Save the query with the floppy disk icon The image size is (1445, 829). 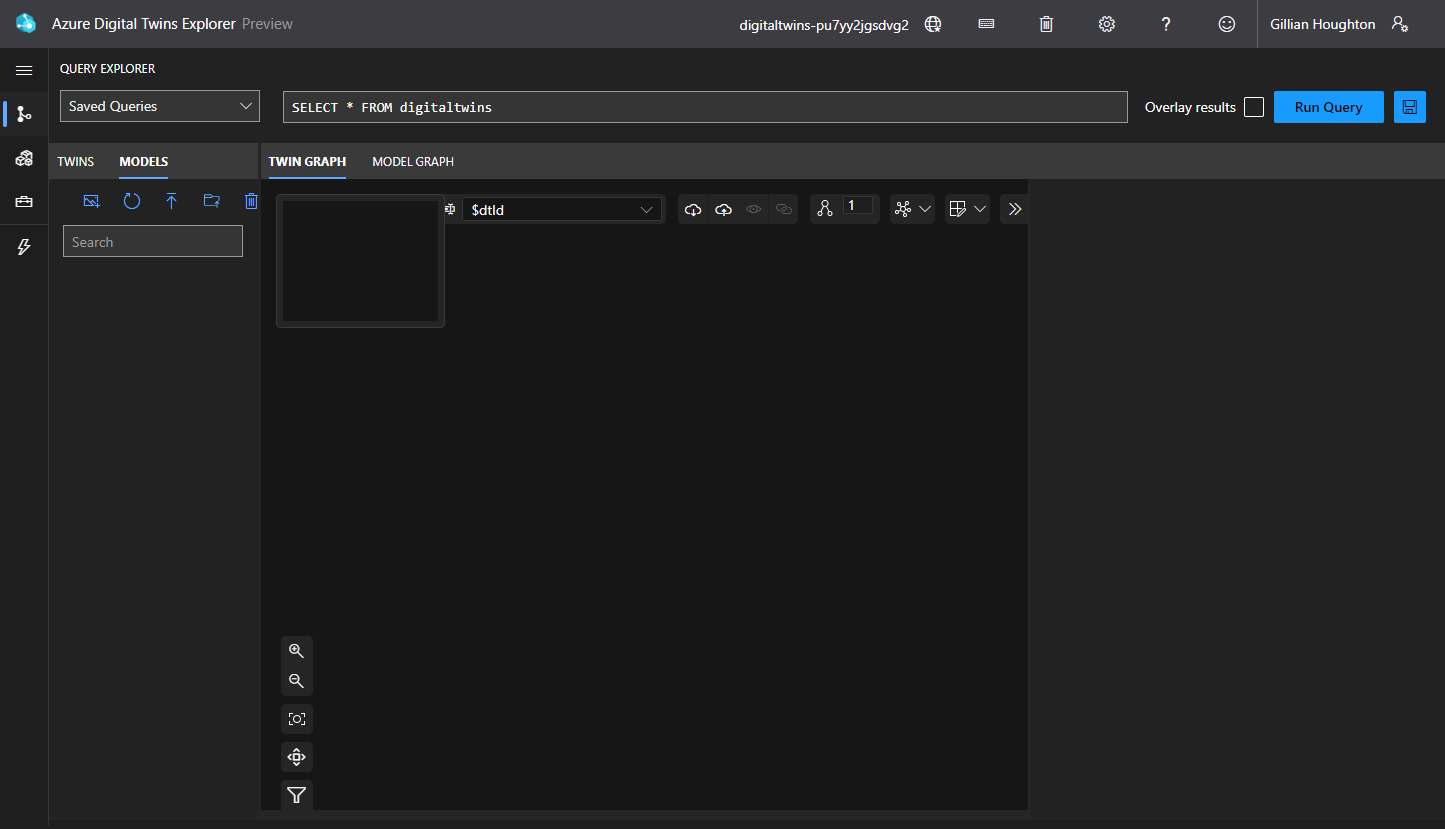click(x=1409, y=107)
